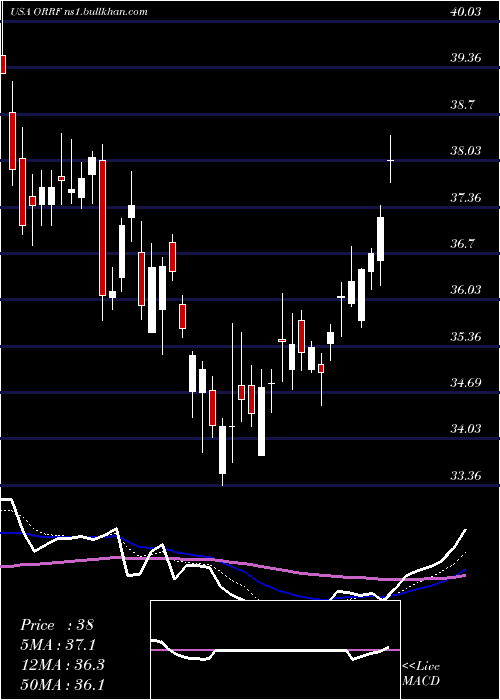The image size is (500, 700).
Task: Click the 36.7 price axis label
Action: pyautogui.click(x=462, y=243)
